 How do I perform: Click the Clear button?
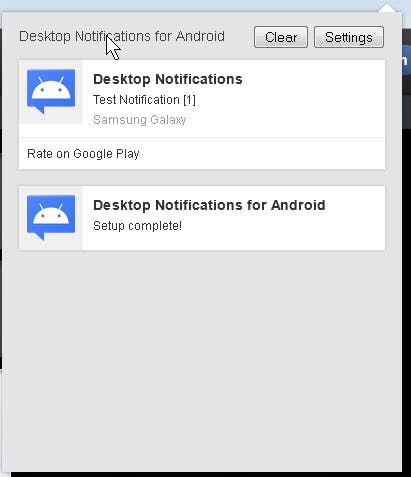tap(281, 37)
